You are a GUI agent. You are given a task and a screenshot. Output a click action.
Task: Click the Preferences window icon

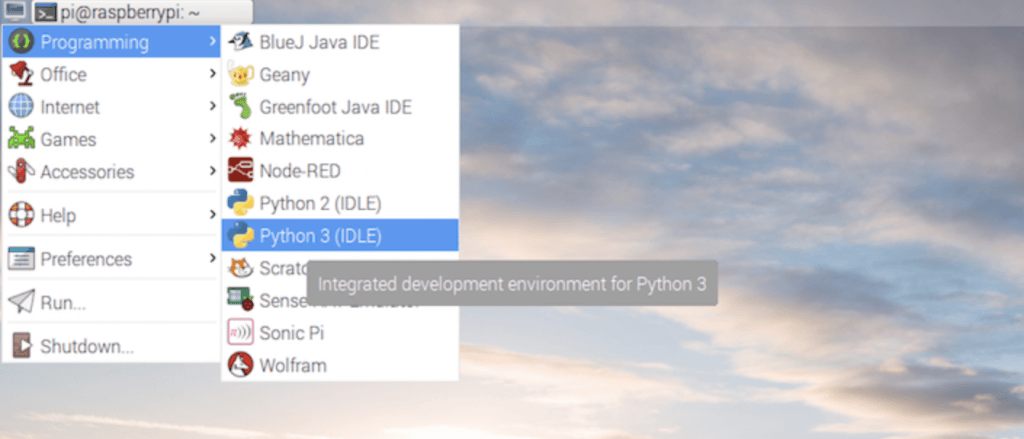tap(21, 259)
